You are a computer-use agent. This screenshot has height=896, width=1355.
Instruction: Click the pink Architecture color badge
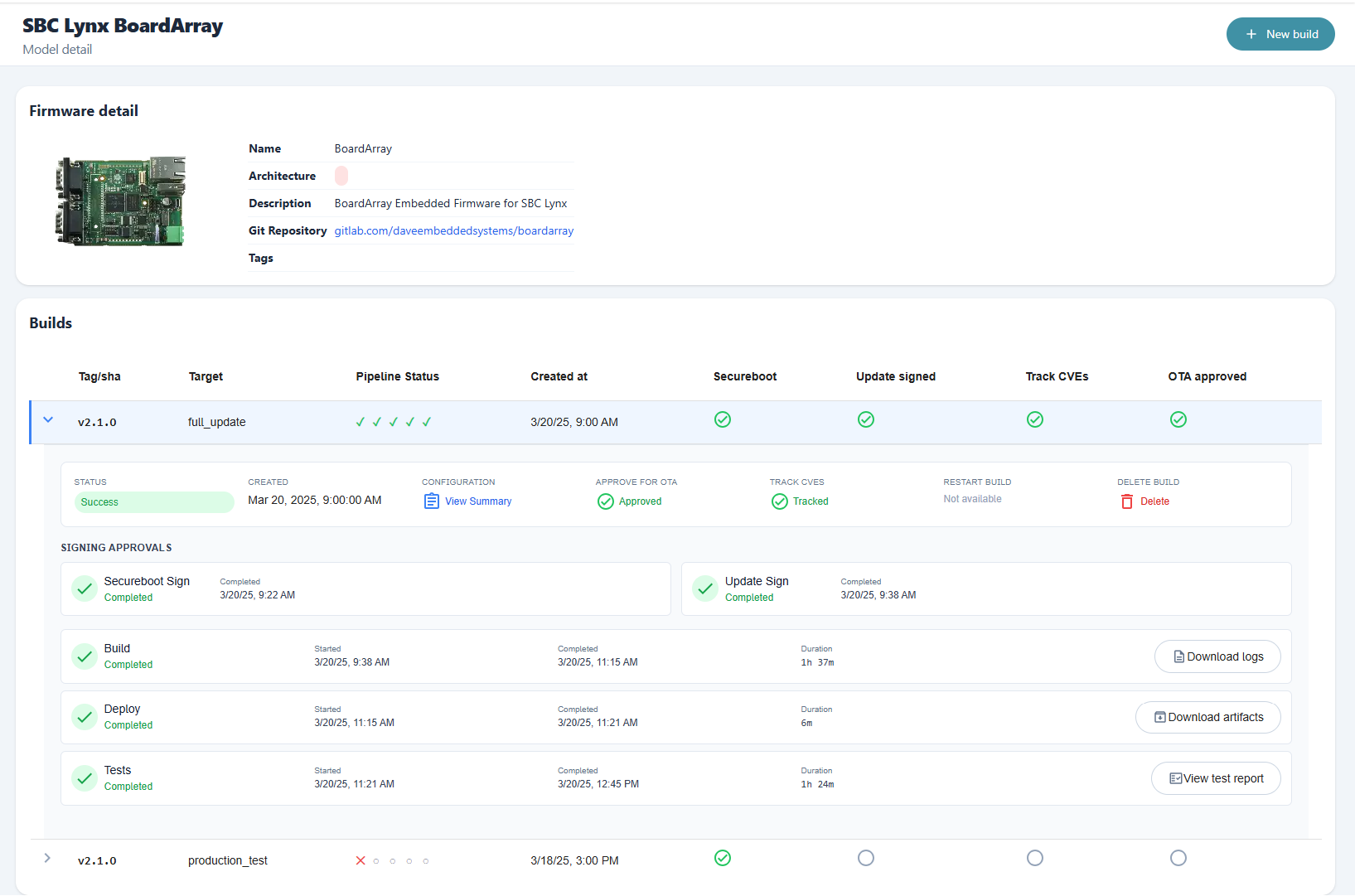pos(341,176)
